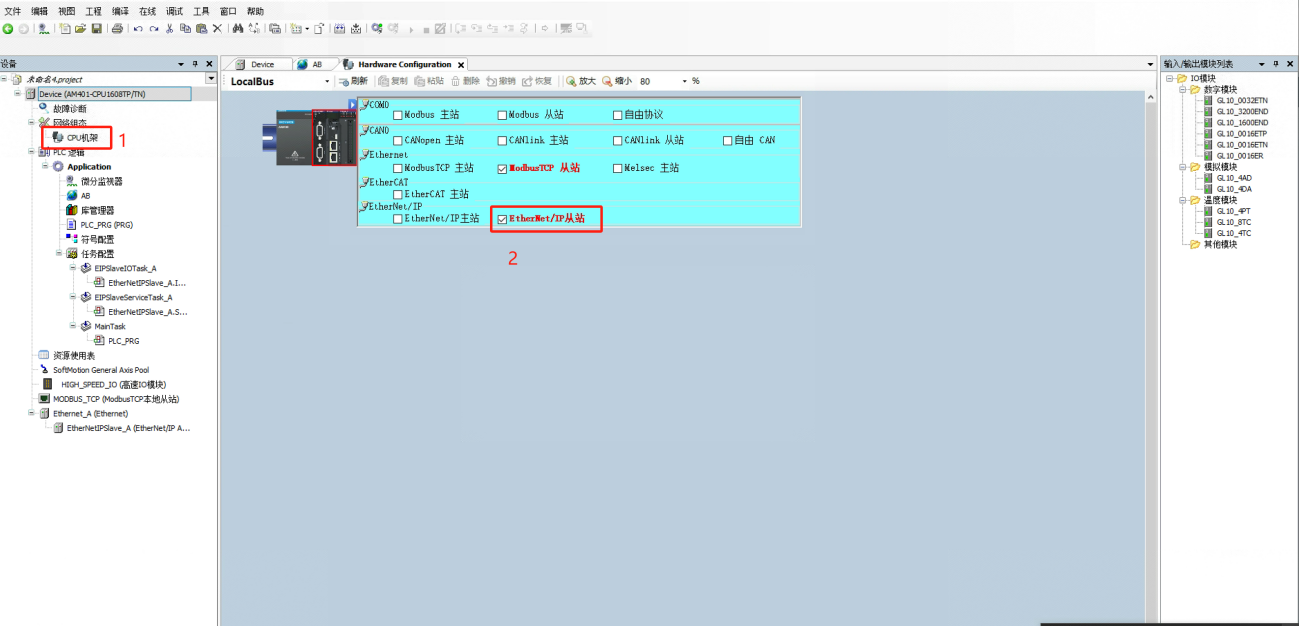
Task: Click the Print toolbar icon
Action: pyautogui.click(x=117, y=29)
